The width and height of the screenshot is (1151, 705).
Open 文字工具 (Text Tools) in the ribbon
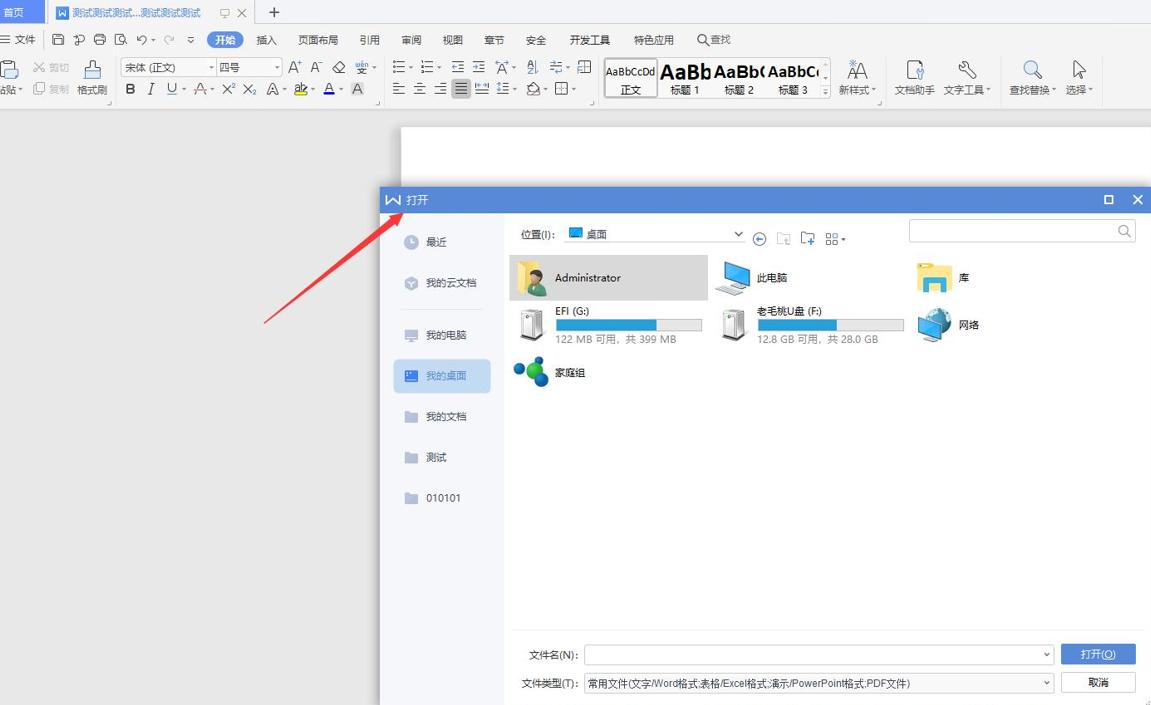[x=966, y=78]
